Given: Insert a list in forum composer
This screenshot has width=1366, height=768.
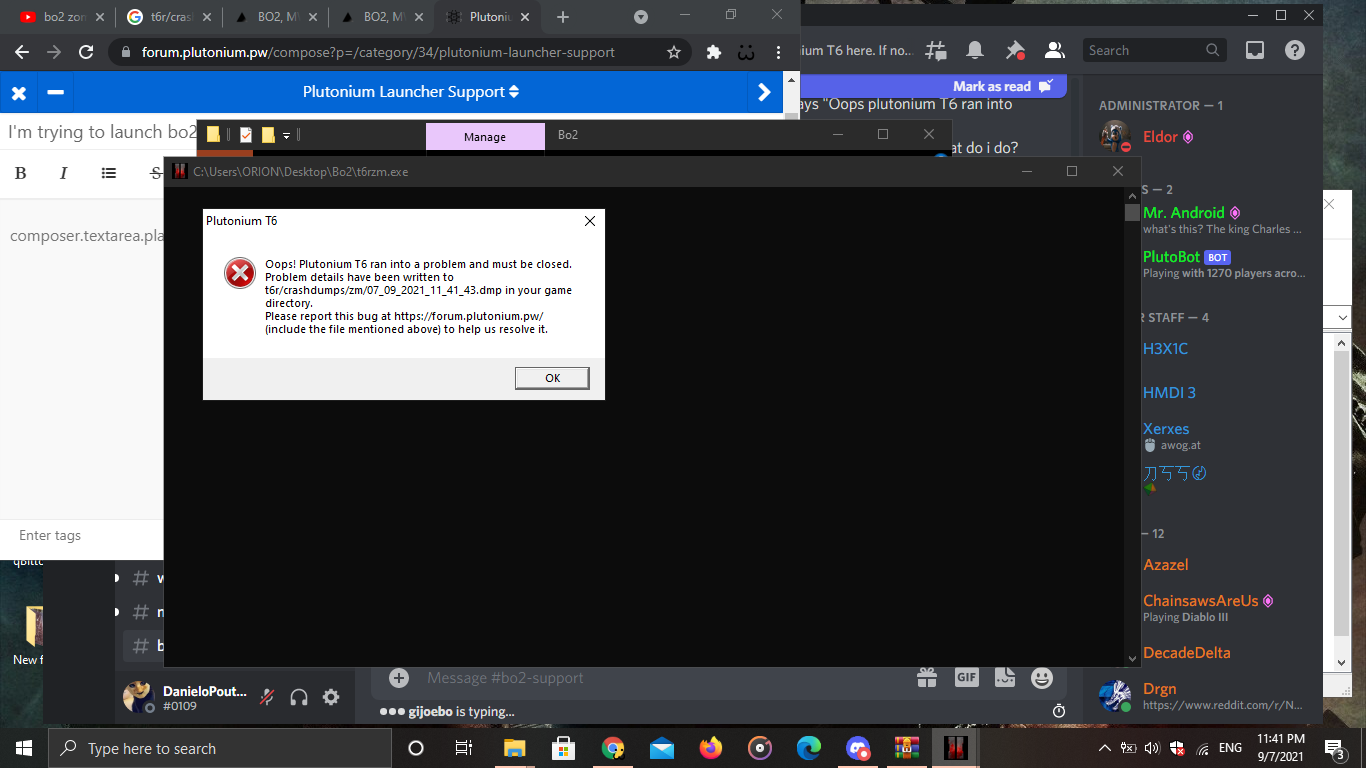Looking at the screenshot, I should [x=109, y=173].
